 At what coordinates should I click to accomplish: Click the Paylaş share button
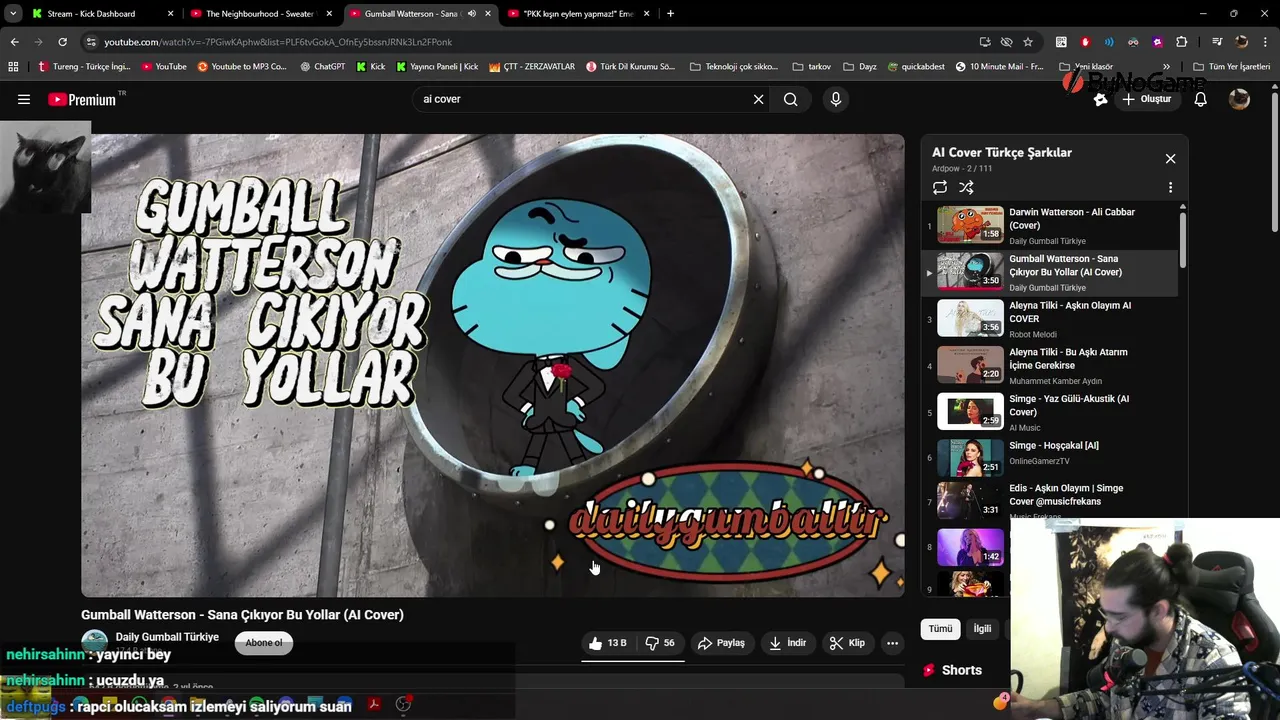(x=721, y=643)
